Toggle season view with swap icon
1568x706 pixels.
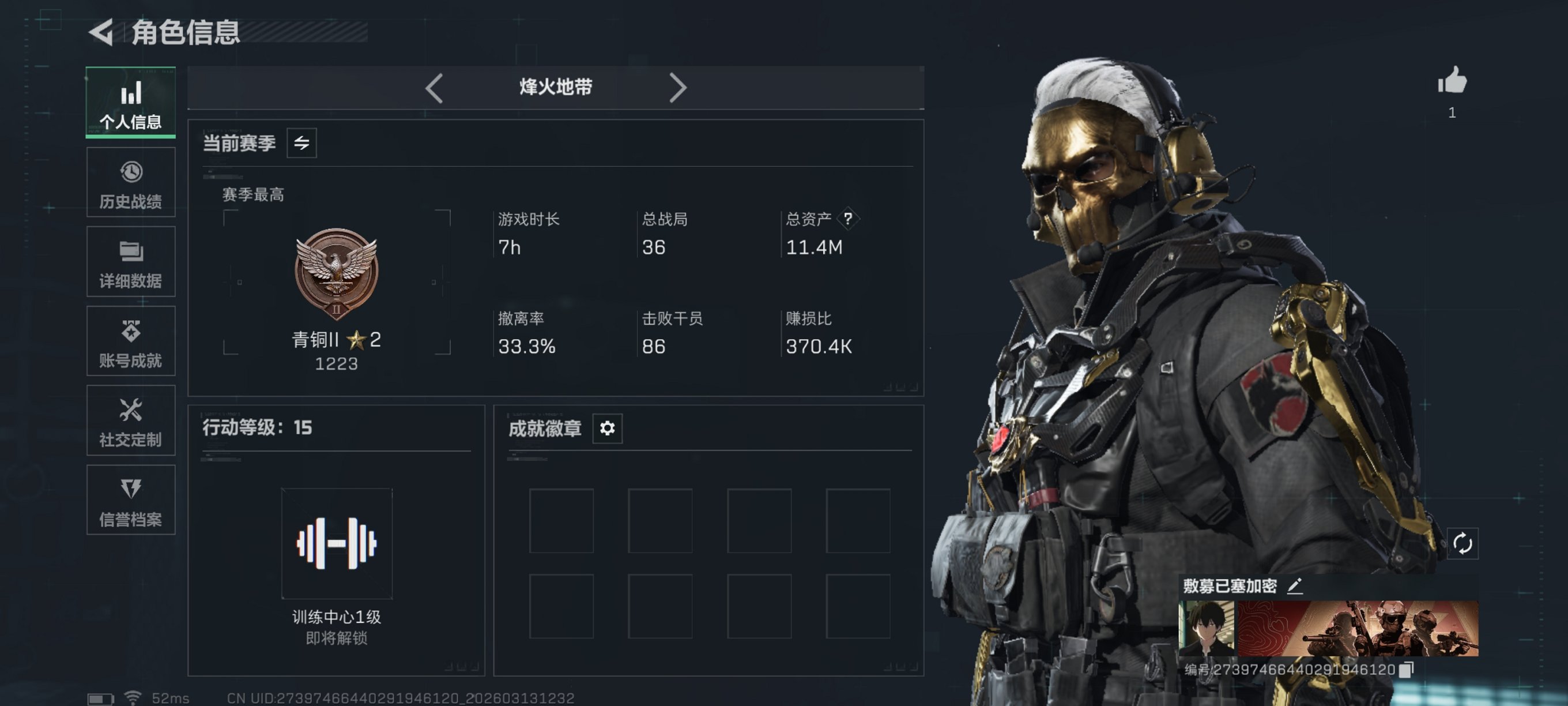pos(302,143)
